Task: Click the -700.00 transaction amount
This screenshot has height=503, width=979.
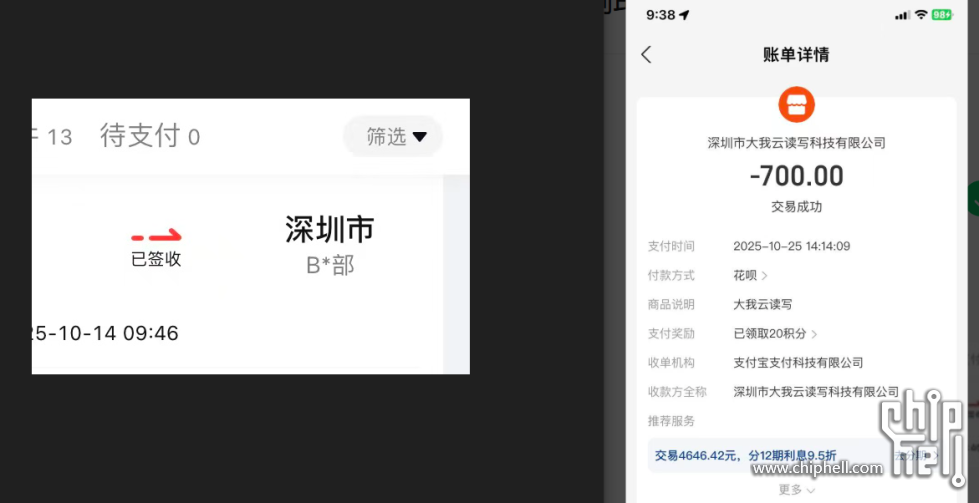Action: (796, 177)
